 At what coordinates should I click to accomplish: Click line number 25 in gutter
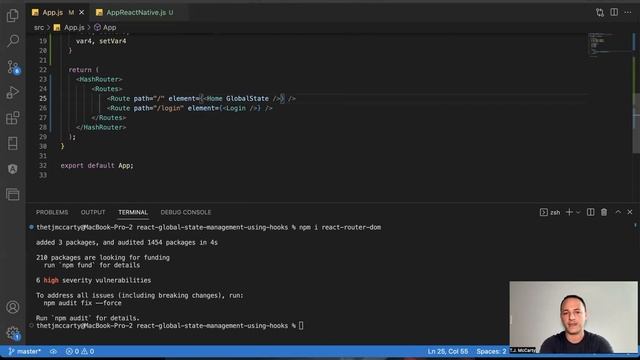pyautogui.click(x=43, y=98)
